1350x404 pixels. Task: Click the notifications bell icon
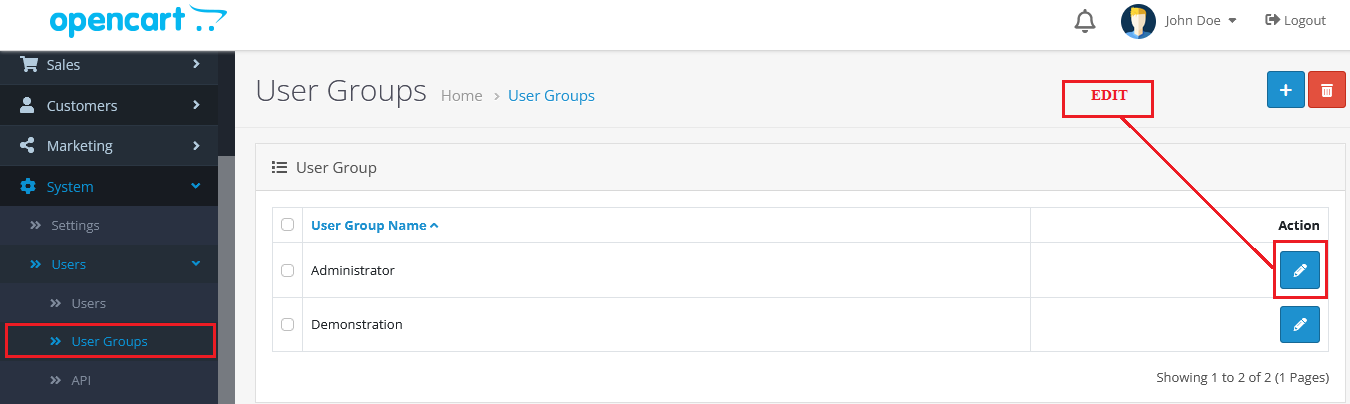click(1085, 21)
